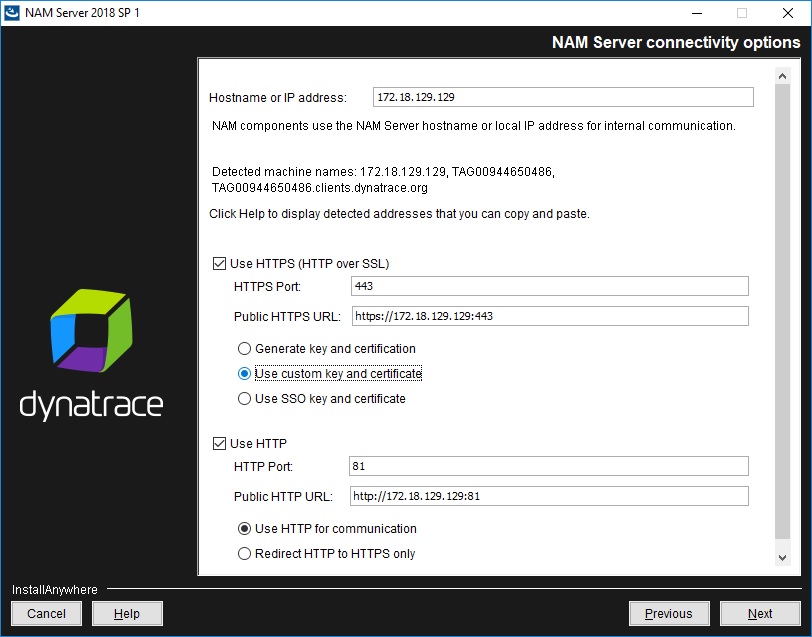Open the installer Help
The width and height of the screenshot is (812, 637).
pos(127,614)
